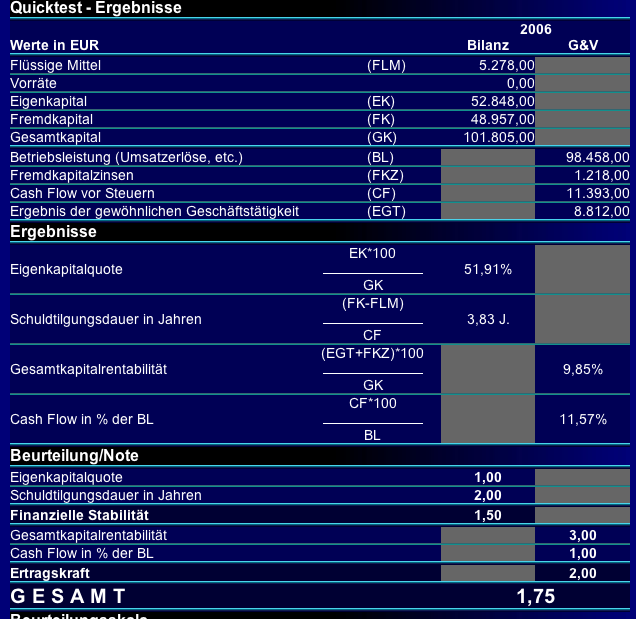The width and height of the screenshot is (636, 619).
Task: Click the Ertragskraft grade 2,00
Action: click(x=583, y=573)
